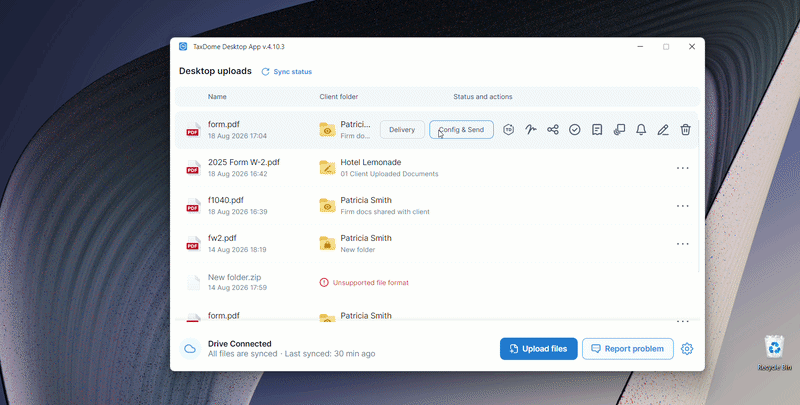This screenshot has width=800, height=405.
Task: Open Recycle Bin on the desktop
Action: click(x=774, y=352)
